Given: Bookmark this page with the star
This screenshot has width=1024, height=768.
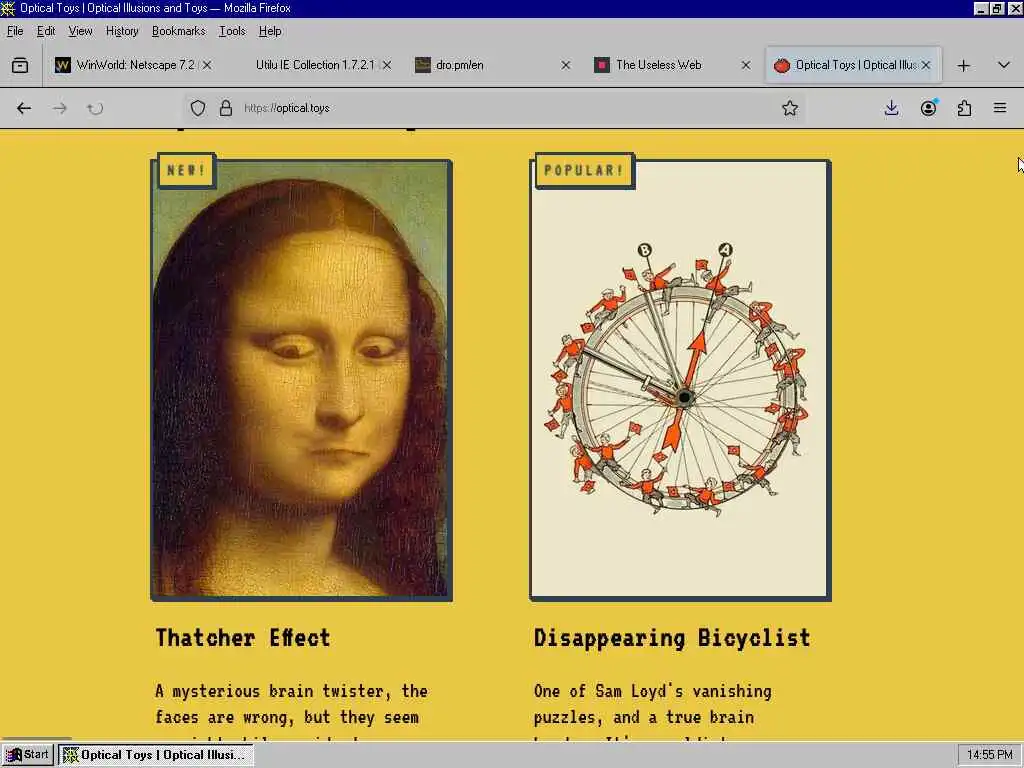Looking at the screenshot, I should [790, 108].
